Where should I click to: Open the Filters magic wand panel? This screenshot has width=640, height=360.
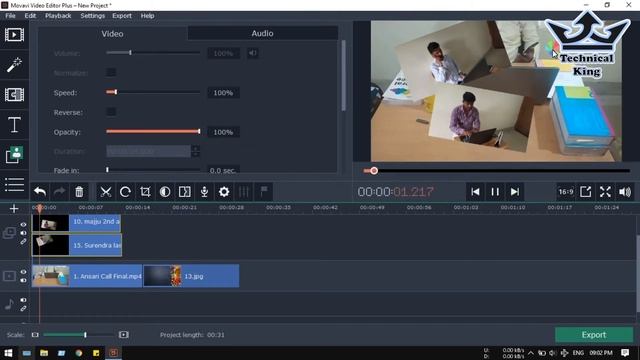(14, 65)
